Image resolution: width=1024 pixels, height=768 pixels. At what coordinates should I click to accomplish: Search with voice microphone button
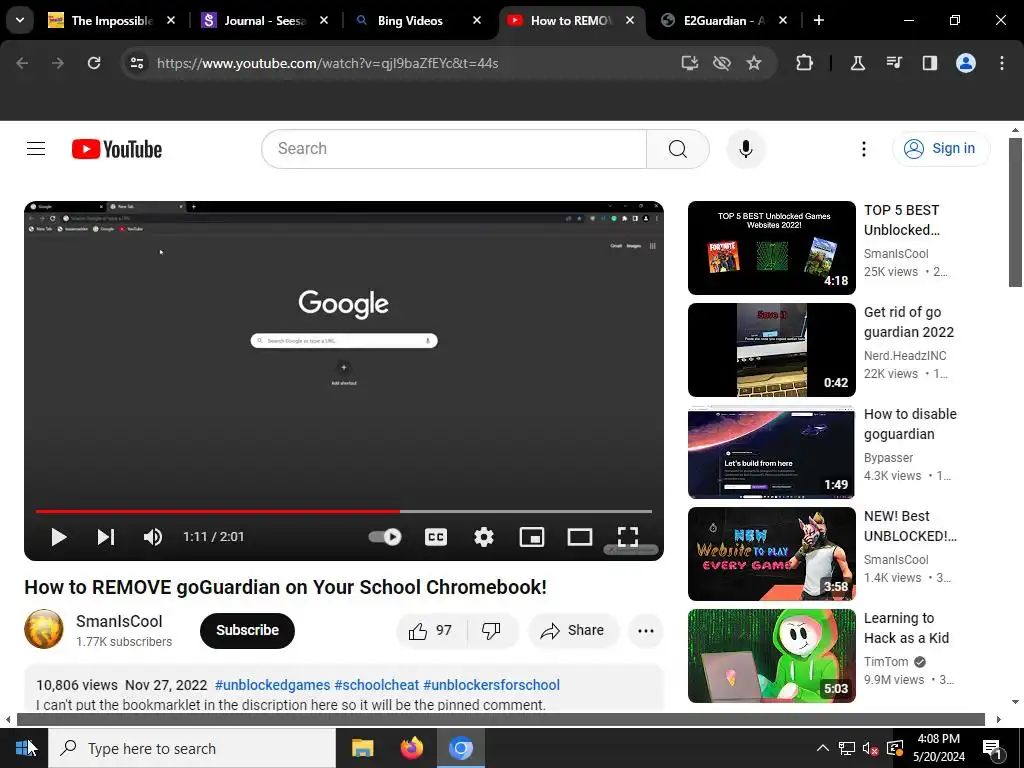tap(745, 149)
